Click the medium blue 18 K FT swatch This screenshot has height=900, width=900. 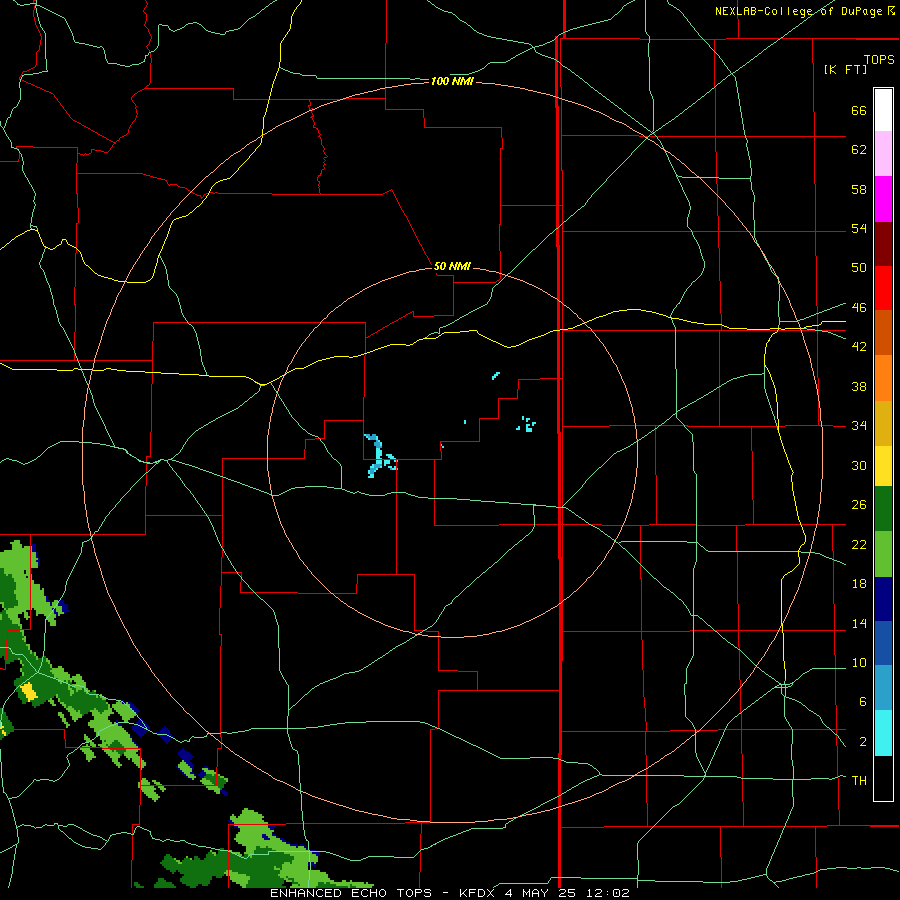(x=883, y=643)
